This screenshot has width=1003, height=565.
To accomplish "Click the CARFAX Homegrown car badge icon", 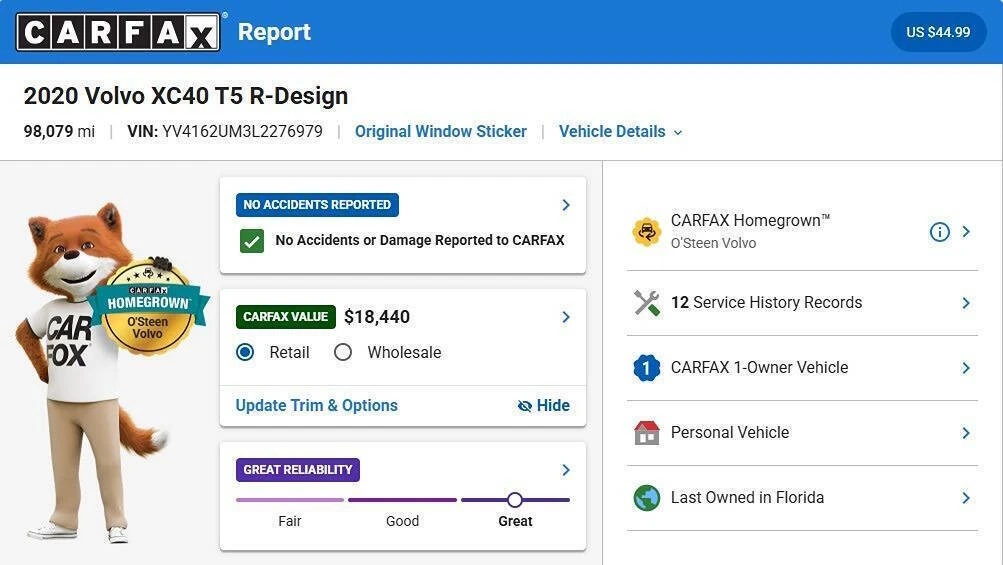I will pyautogui.click(x=647, y=232).
